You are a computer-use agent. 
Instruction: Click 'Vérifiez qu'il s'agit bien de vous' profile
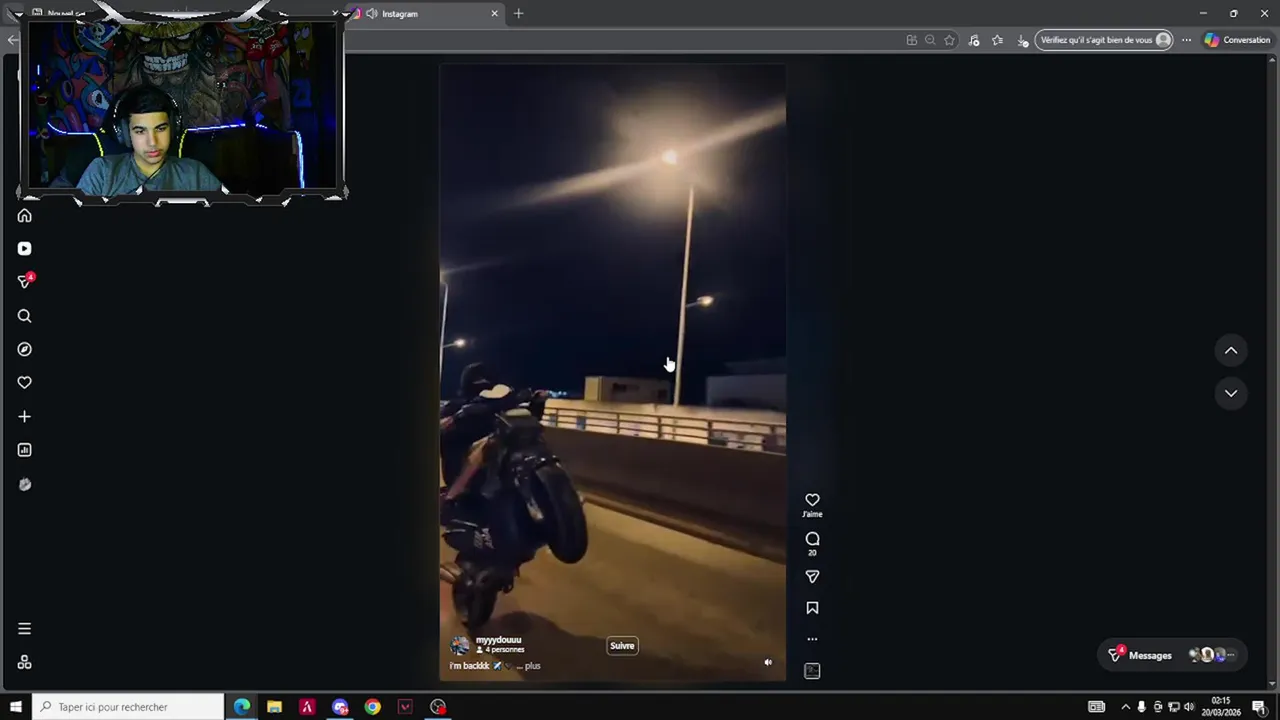(x=1104, y=40)
